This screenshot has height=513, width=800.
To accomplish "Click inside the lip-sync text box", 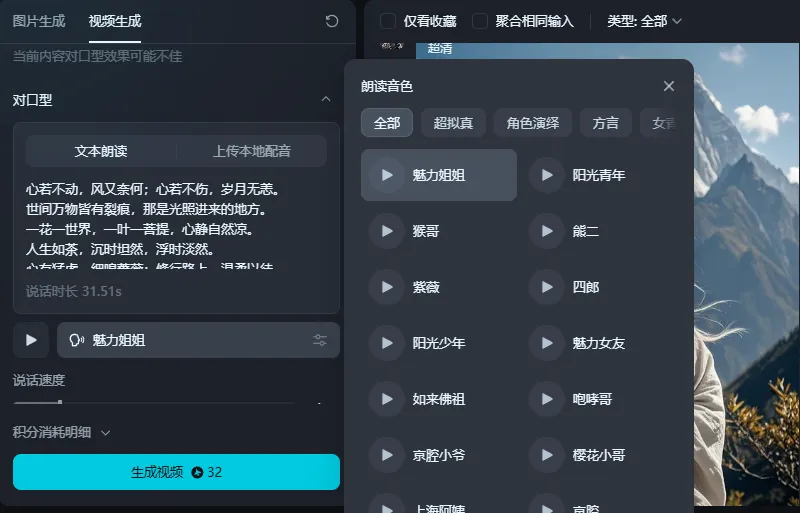I will [176, 225].
